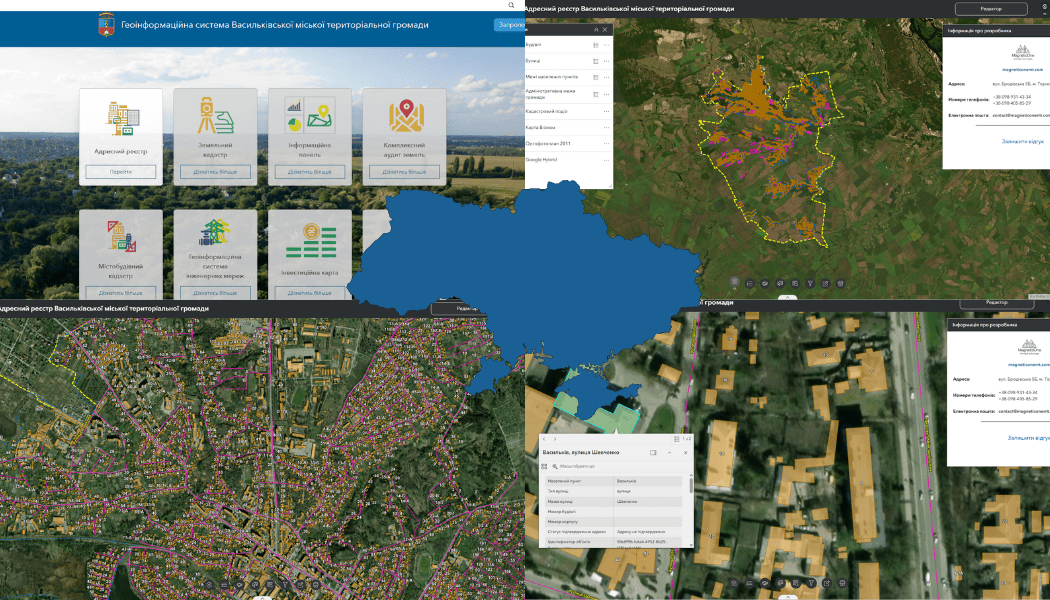The width and height of the screenshot is (1050, 600).
Task: Open legend list tool in top-right map toolbar
Action: pos(750,283)
